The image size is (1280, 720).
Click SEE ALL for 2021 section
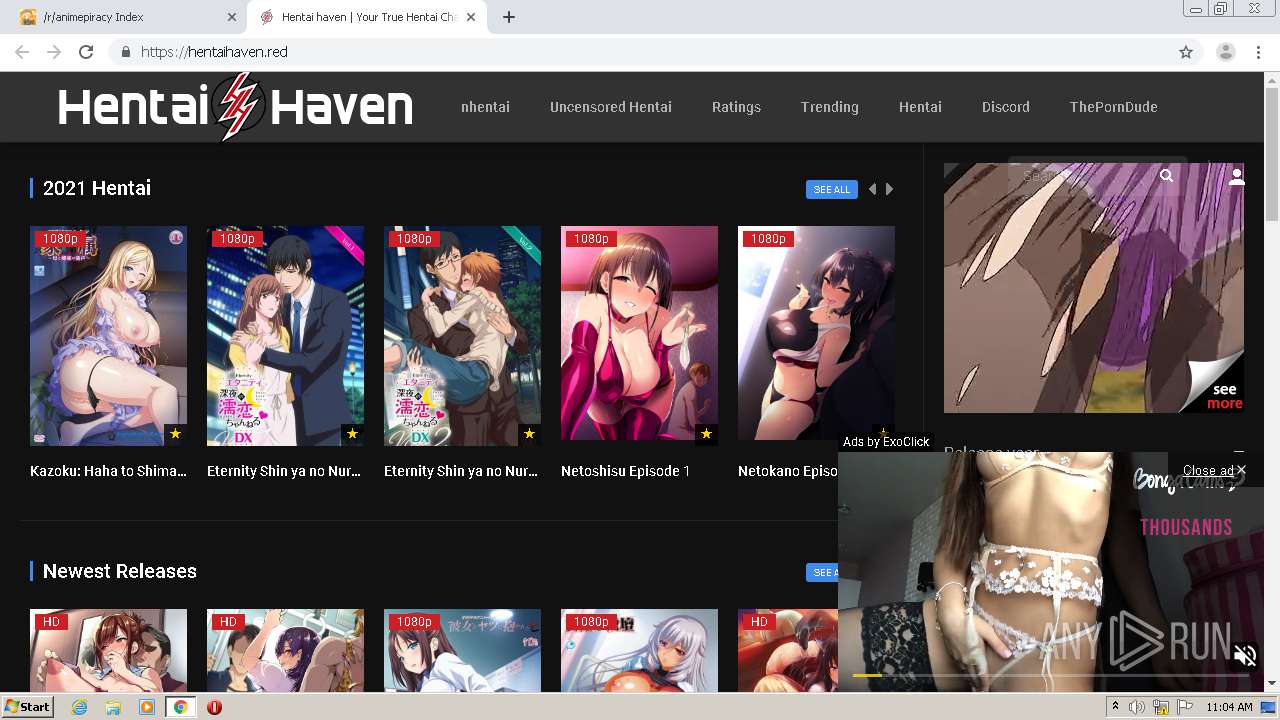(x=832, y=189)
